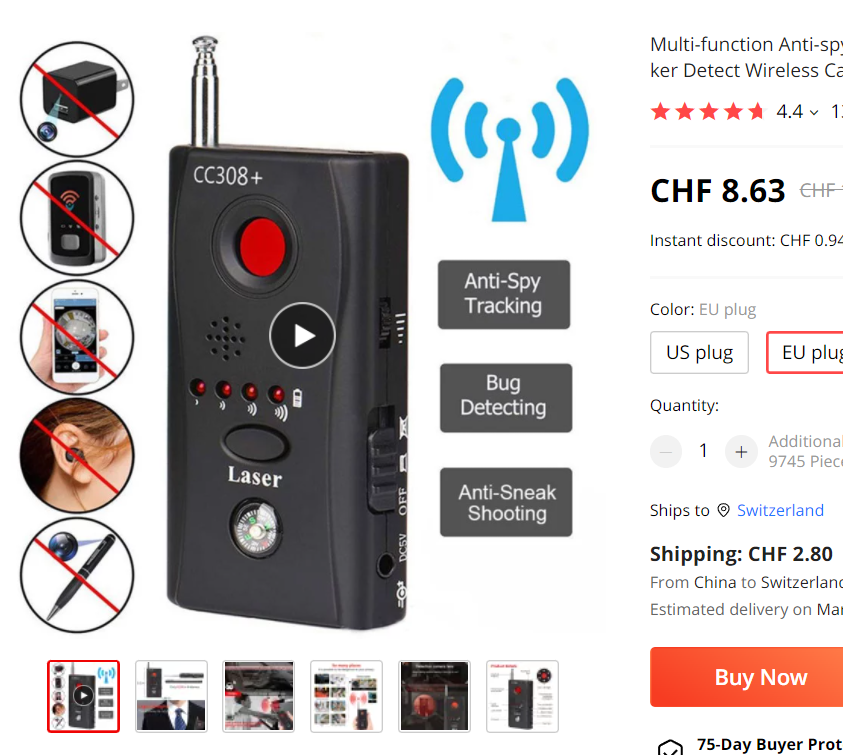Increase quantity with the plus button
This screenshot has width=843, height=755.
[x=741, y=452]
